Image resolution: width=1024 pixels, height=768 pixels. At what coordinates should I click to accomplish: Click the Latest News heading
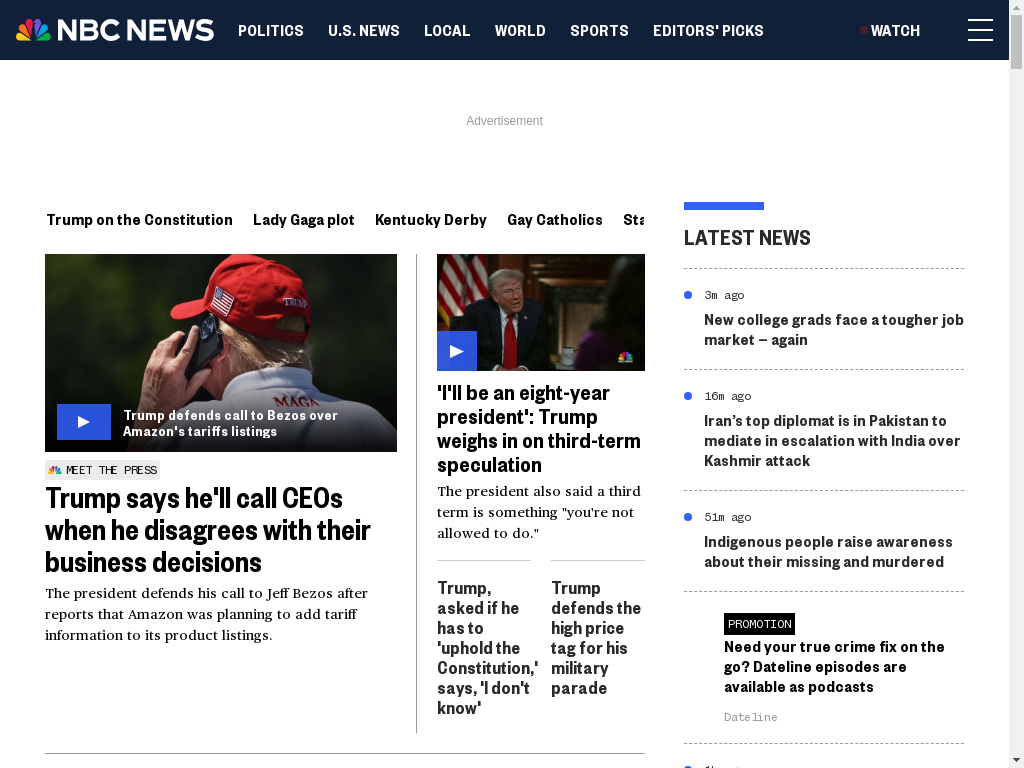pos(747,238)
